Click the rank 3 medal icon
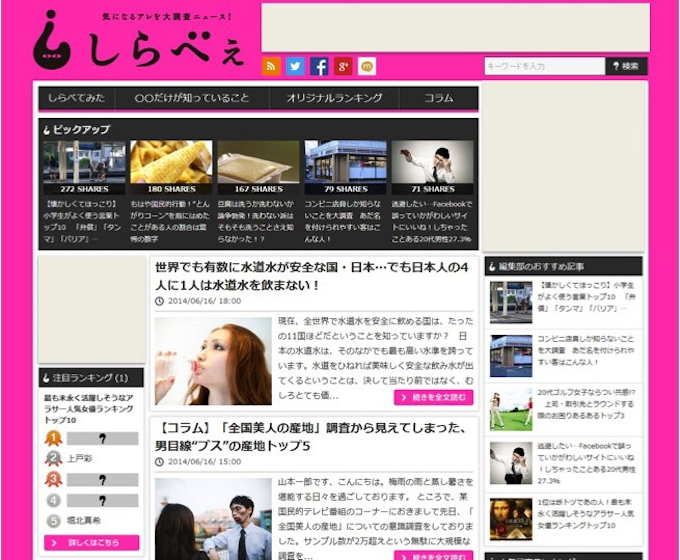This screenshot has width=680, height=560. pyautogui.click(x=53, y=479)
